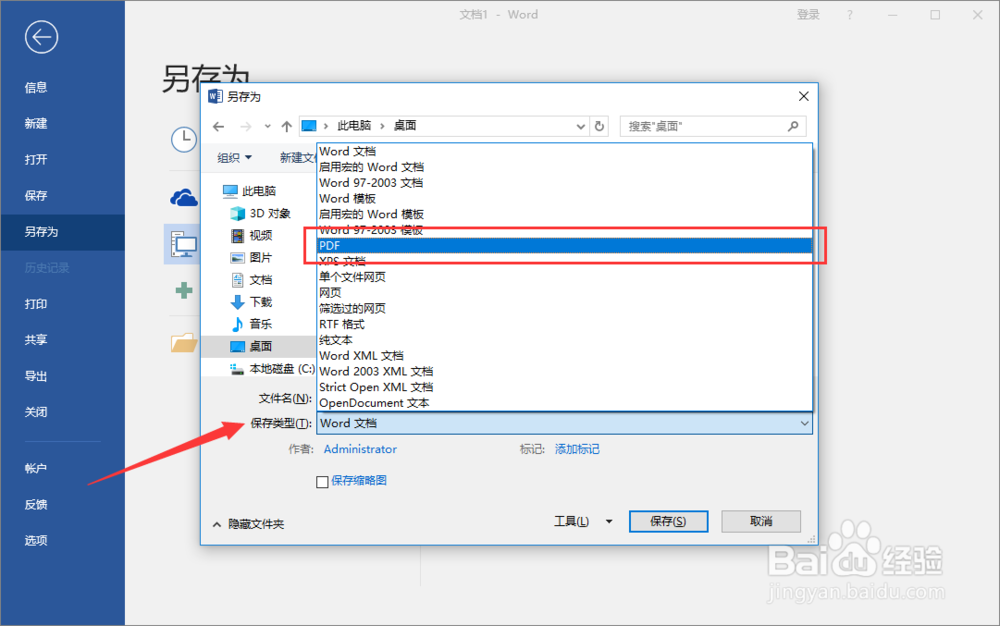Viewport: 1000px width, 626px height.
Task: Open the 保存类型 combo box
Action: point(564,423)
